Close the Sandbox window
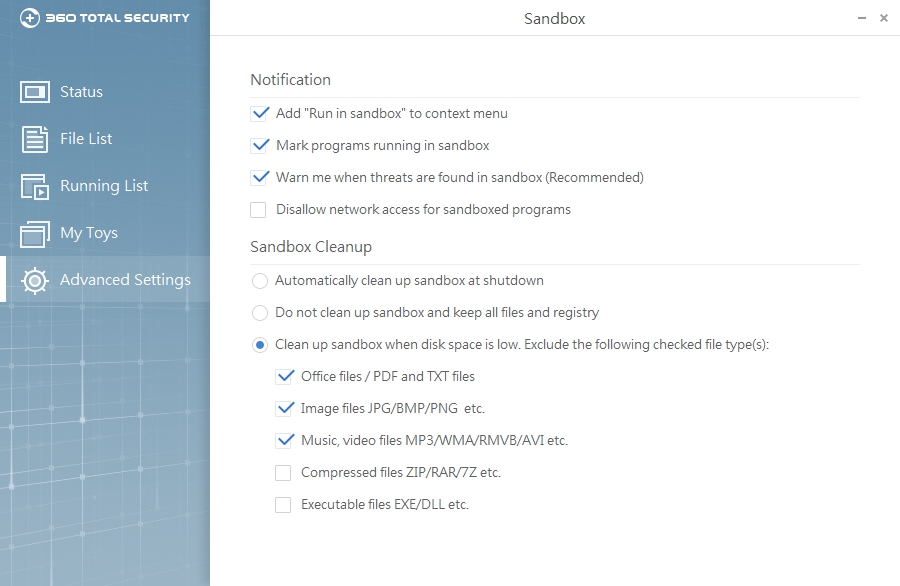 (884, 18)
